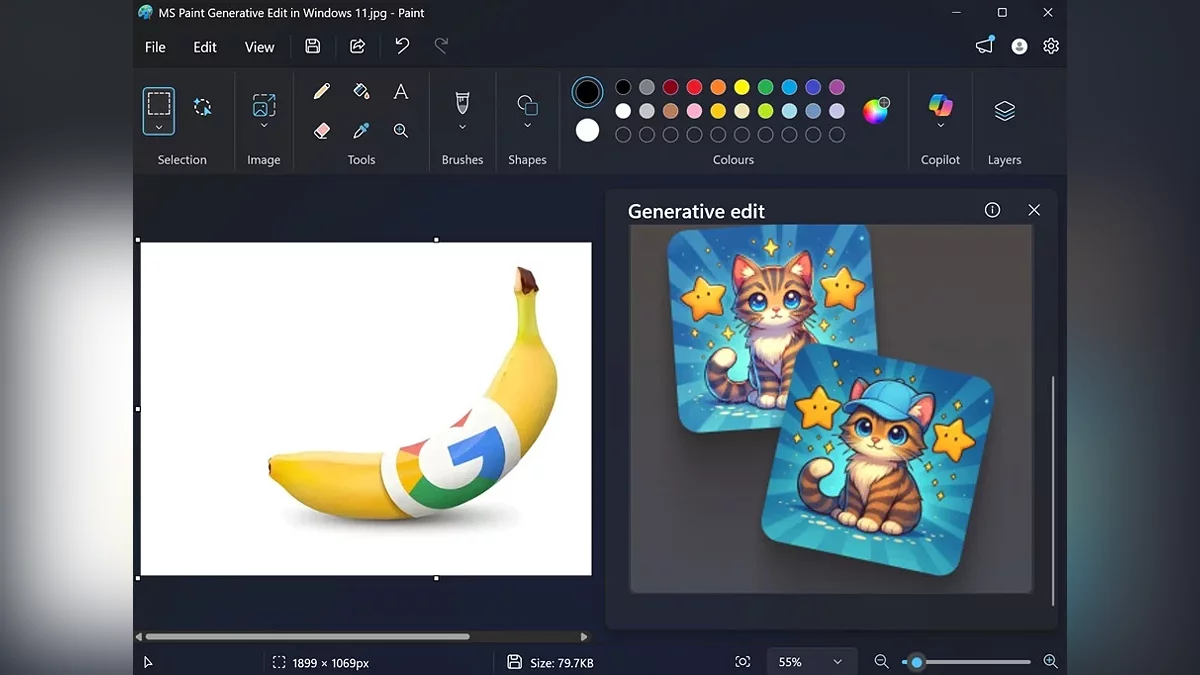Select the Magnifier tool
The width and height of the screenshot is (1200, 675).
401,131
